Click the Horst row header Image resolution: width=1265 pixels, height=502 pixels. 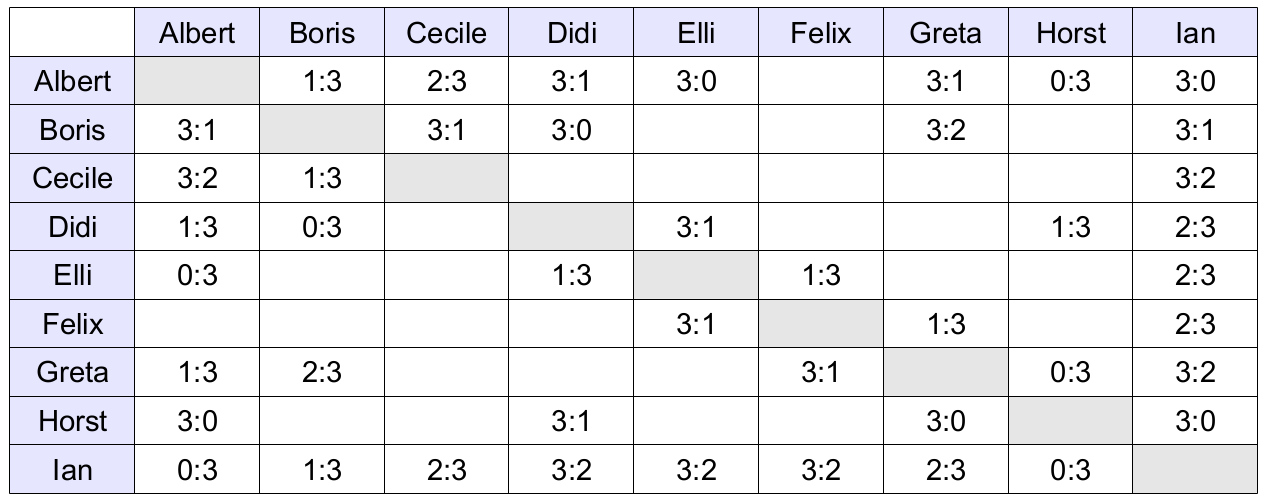pos(72,421)
